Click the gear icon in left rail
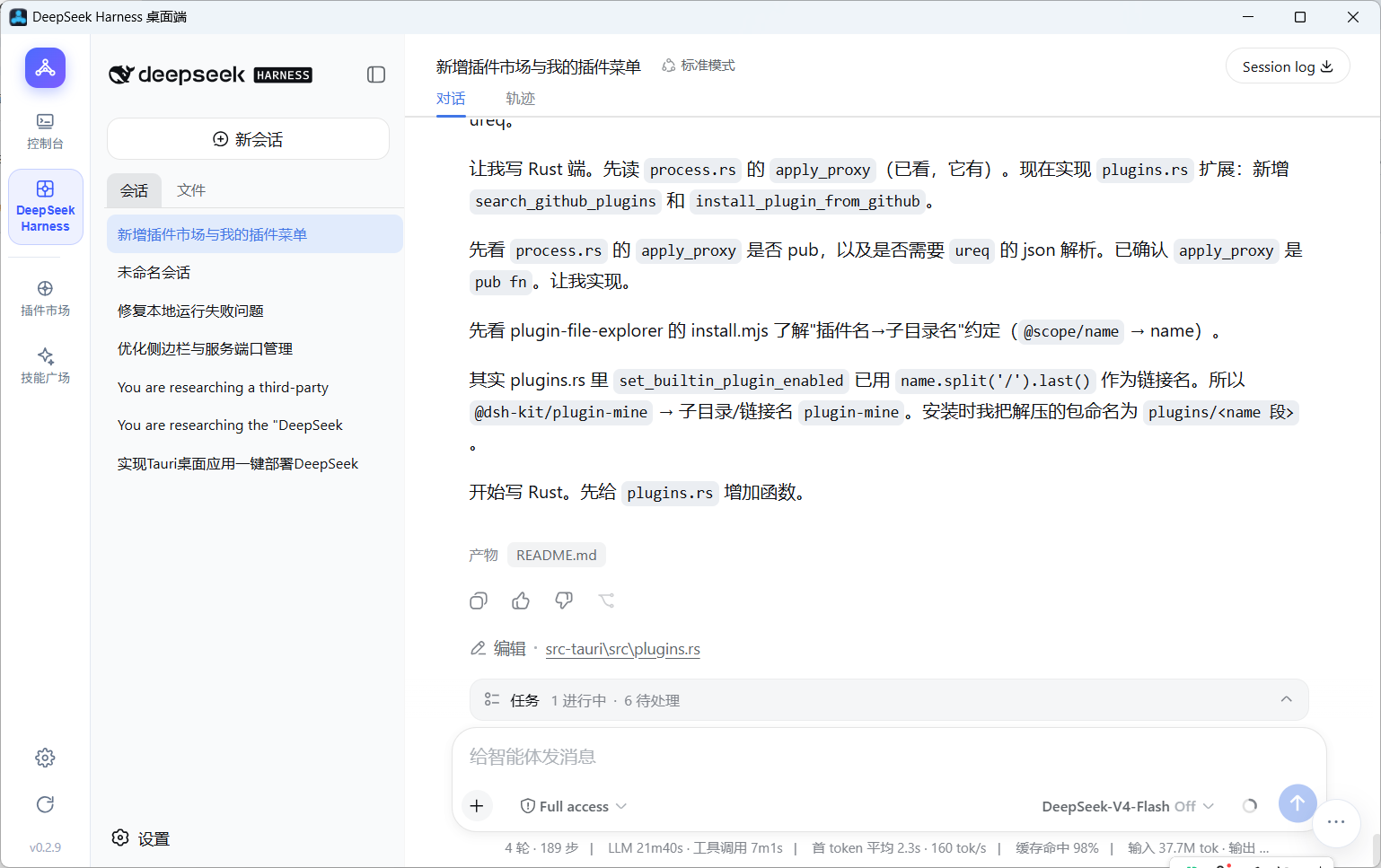 point(45,758)
